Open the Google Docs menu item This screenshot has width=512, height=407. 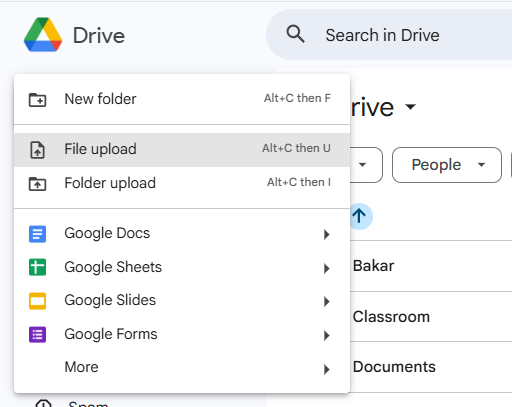point(182,234)
